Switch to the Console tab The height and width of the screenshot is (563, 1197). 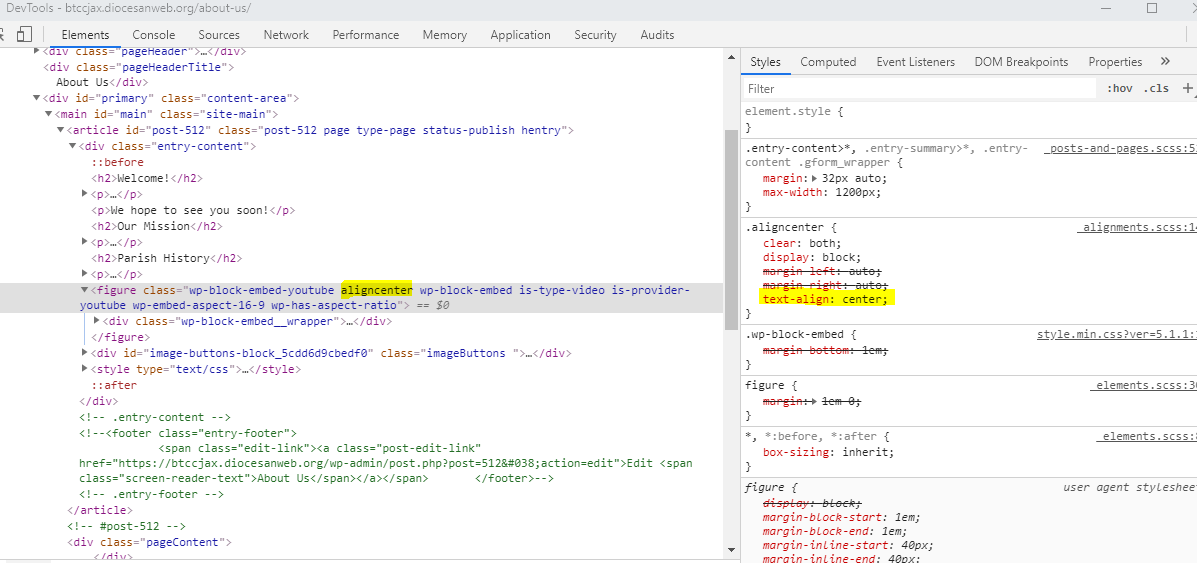point(153,35)
